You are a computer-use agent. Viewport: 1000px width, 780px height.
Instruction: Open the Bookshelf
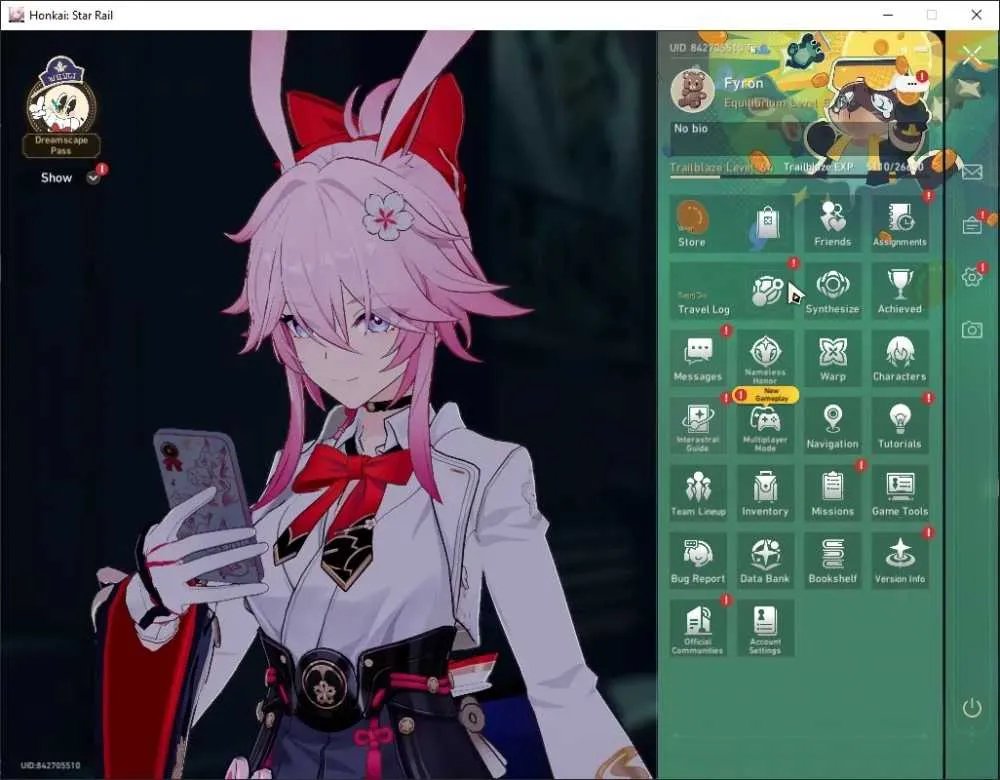pyautogui.click(x=832, y=561)
